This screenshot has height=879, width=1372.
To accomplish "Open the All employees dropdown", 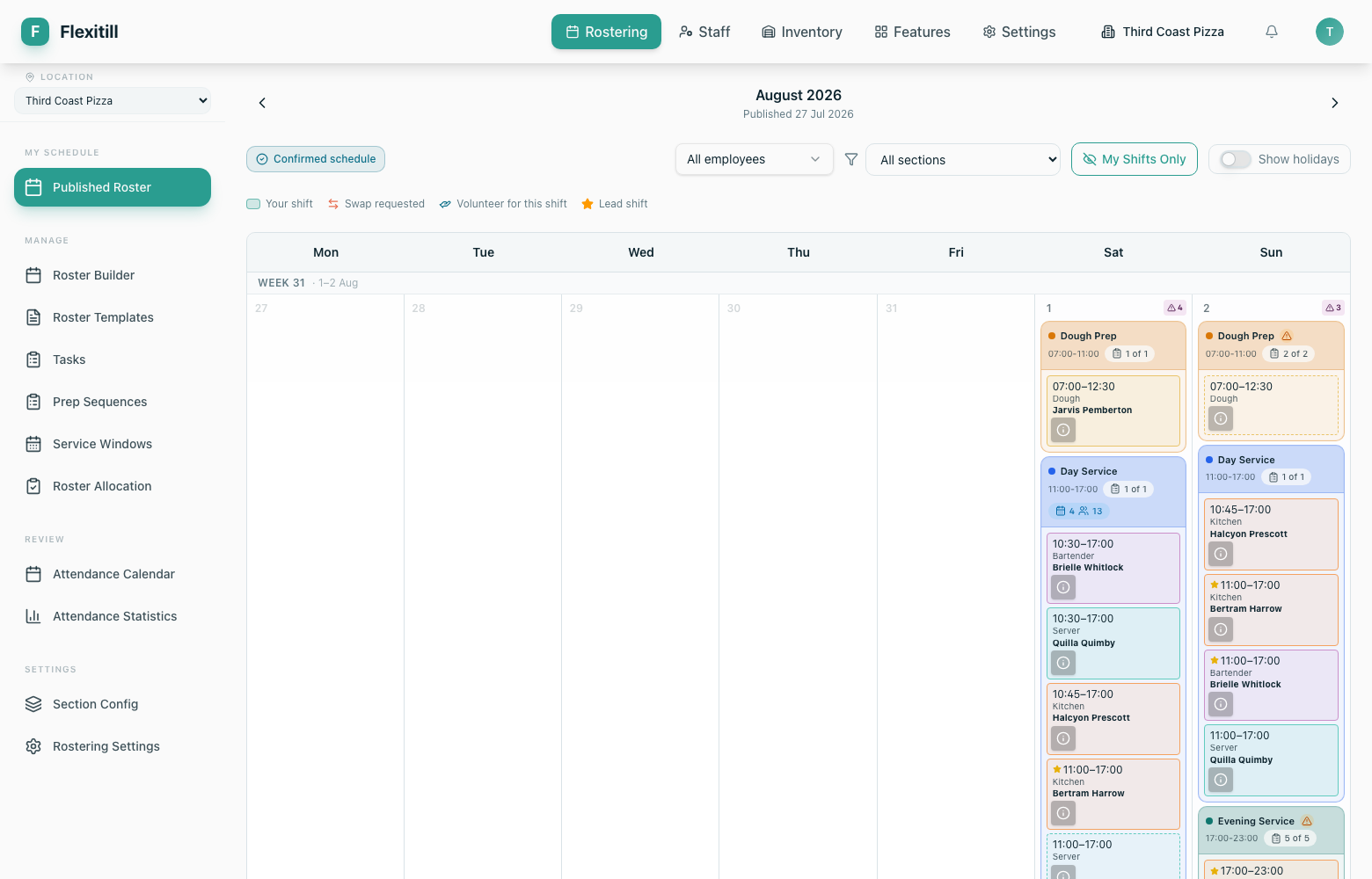I will point(755,159).
